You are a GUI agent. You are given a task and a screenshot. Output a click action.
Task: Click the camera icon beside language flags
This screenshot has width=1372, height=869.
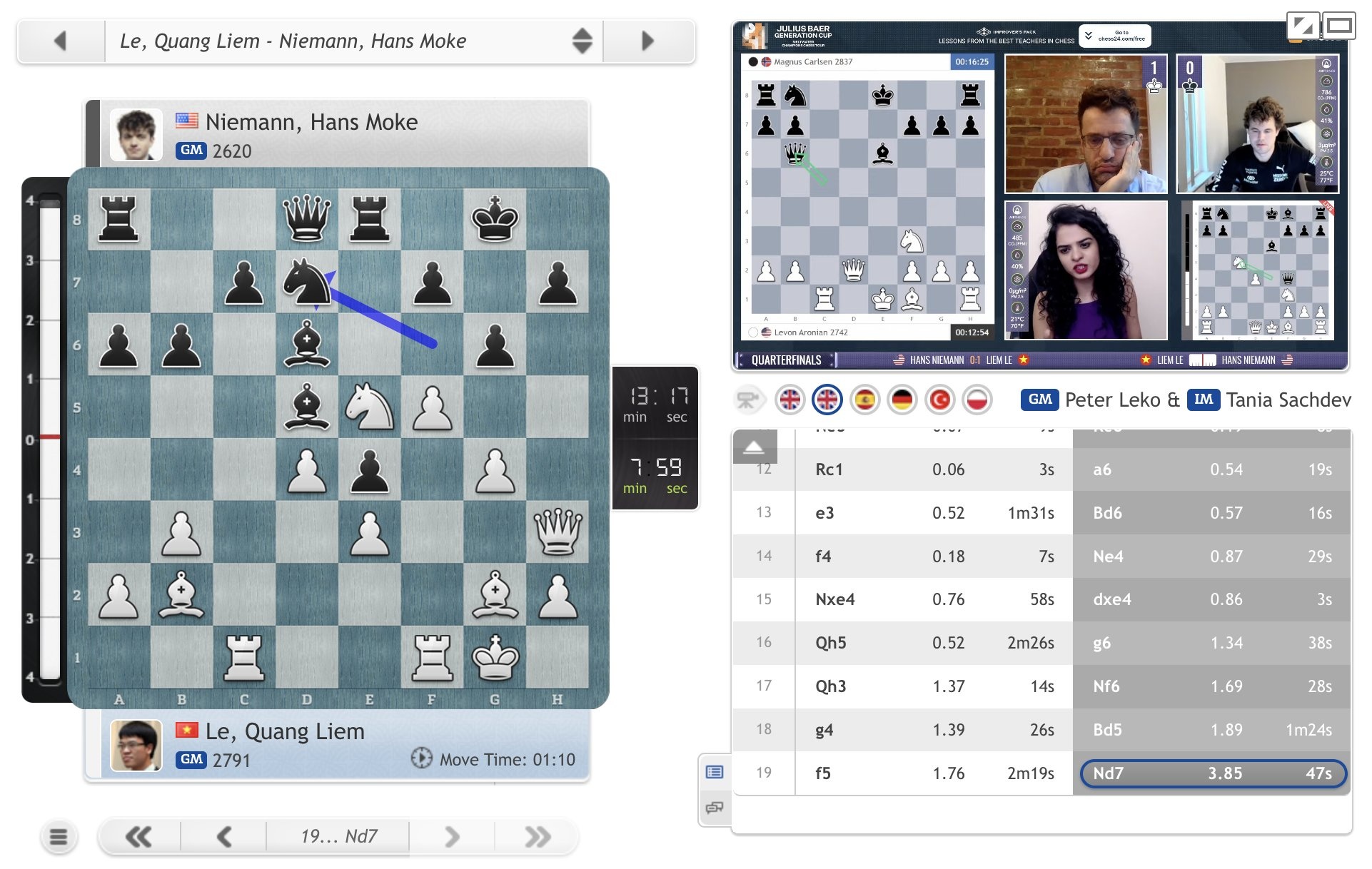tap(747, 400)
